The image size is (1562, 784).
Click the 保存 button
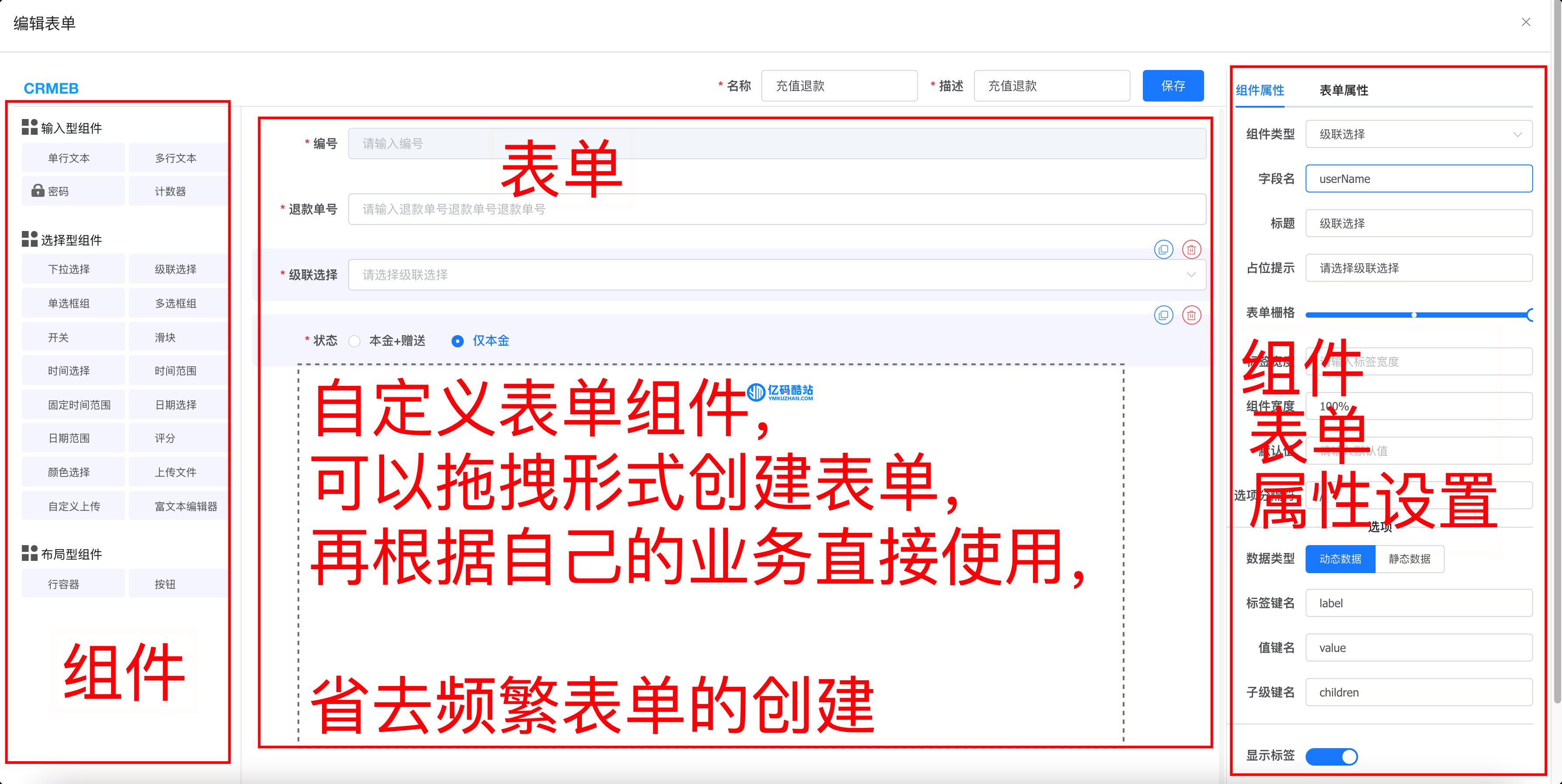[x=1173, y=85]
